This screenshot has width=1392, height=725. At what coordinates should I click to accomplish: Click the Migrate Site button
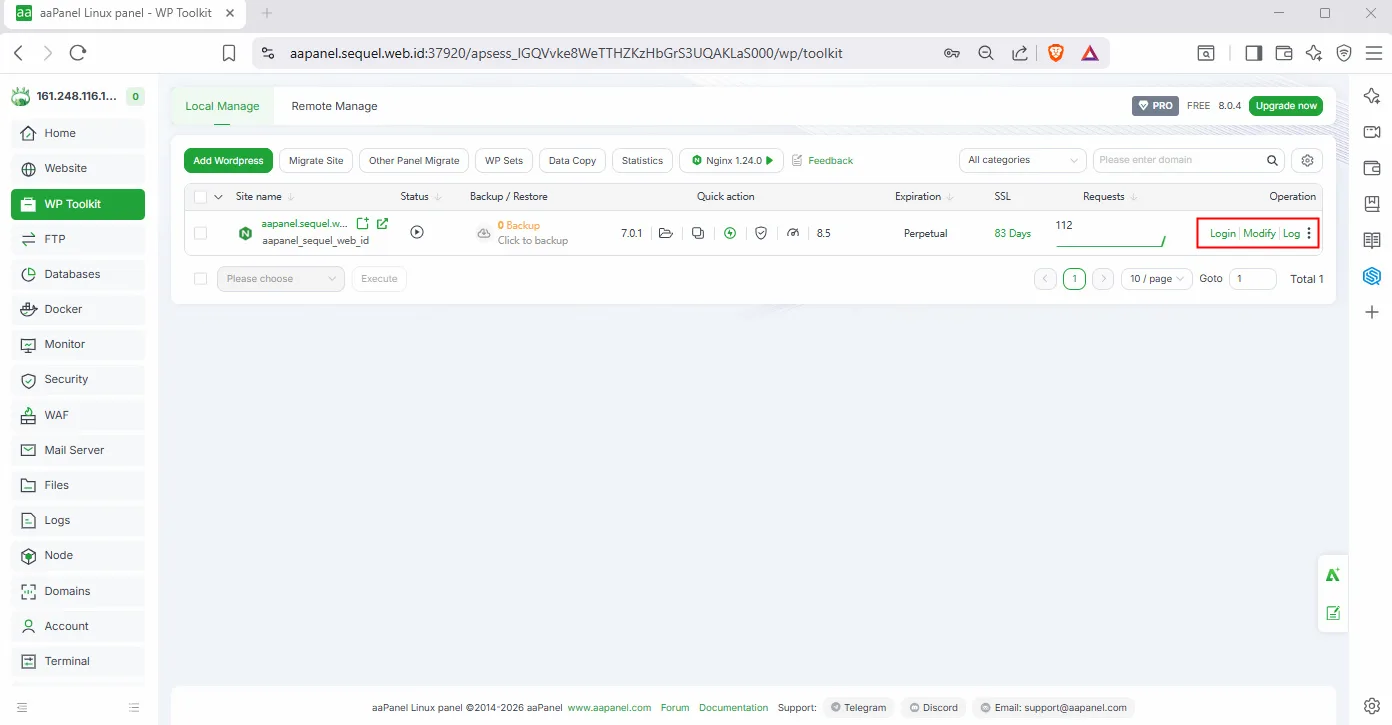[316, 160]
